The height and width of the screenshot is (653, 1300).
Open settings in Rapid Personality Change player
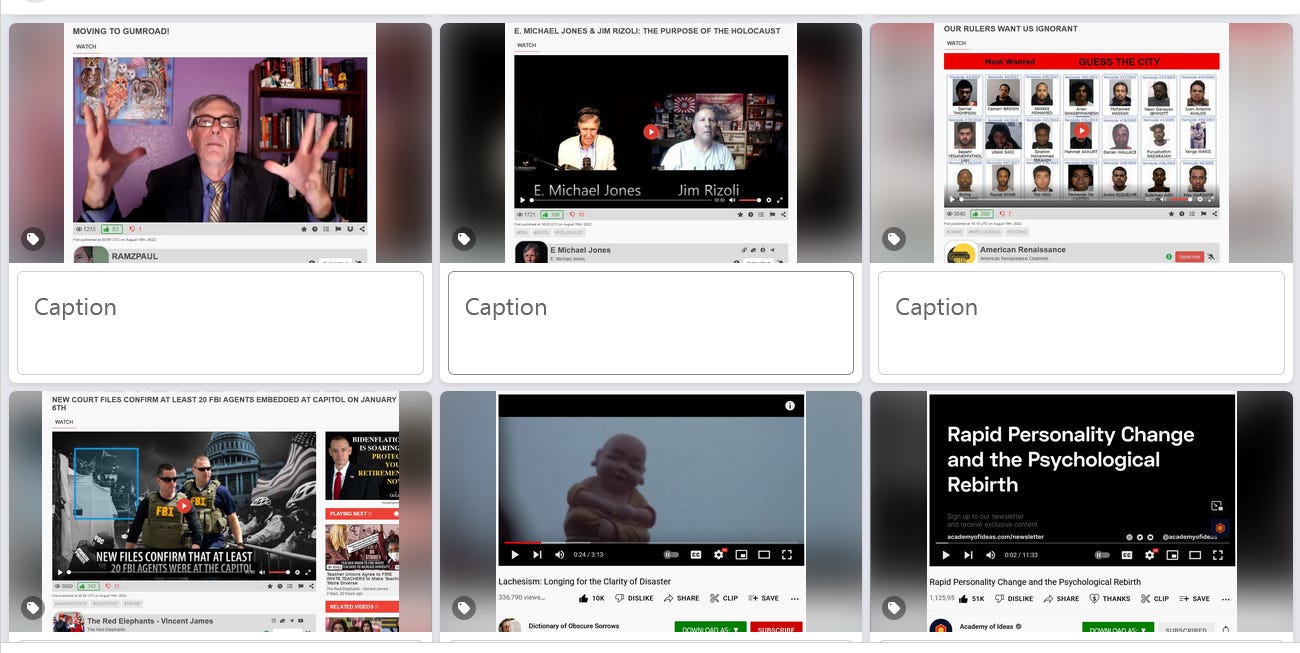point(1151,555)
